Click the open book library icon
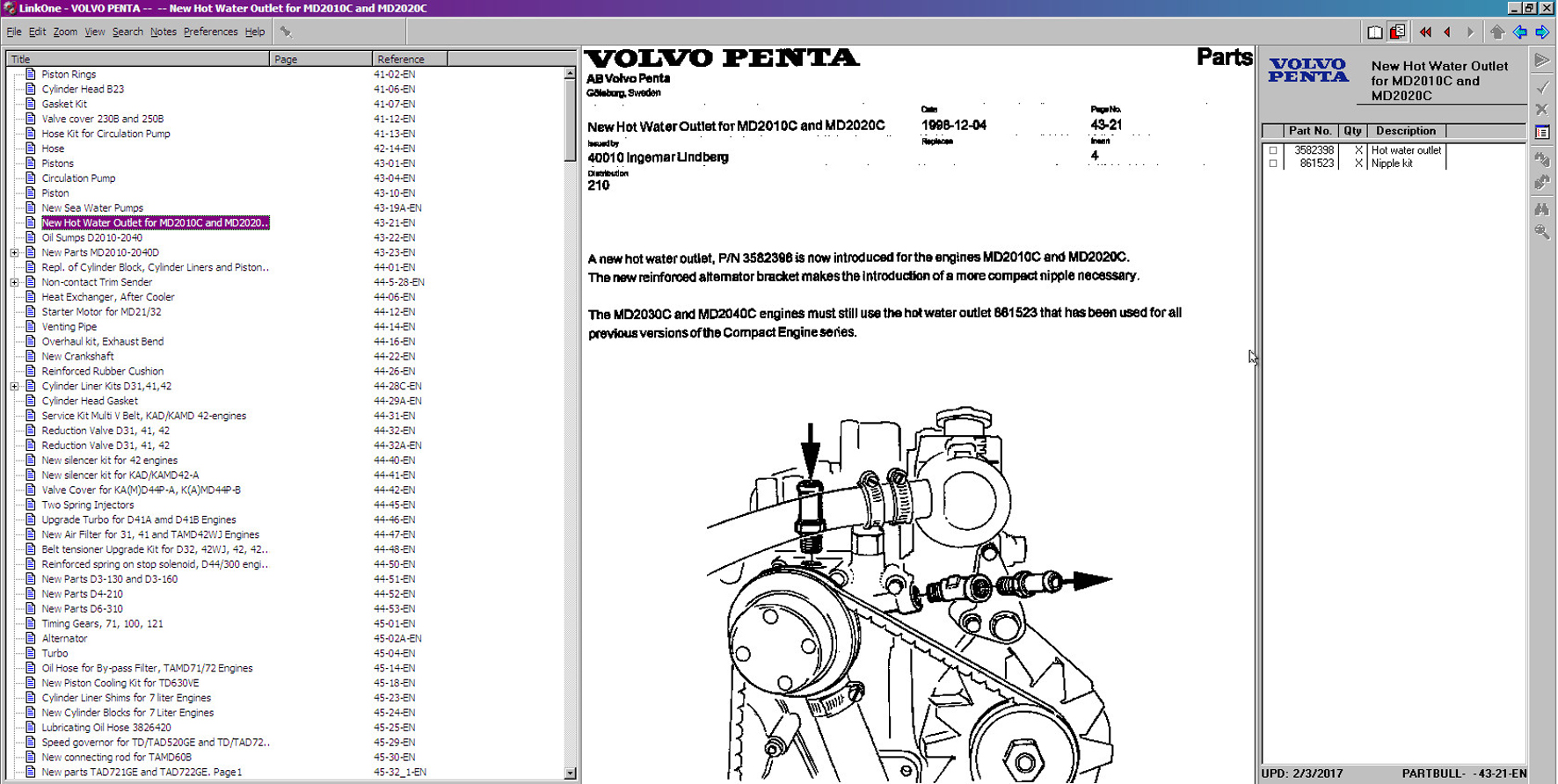The width and height of the screenshot is (1558, 784). [x=1375, y=33]
